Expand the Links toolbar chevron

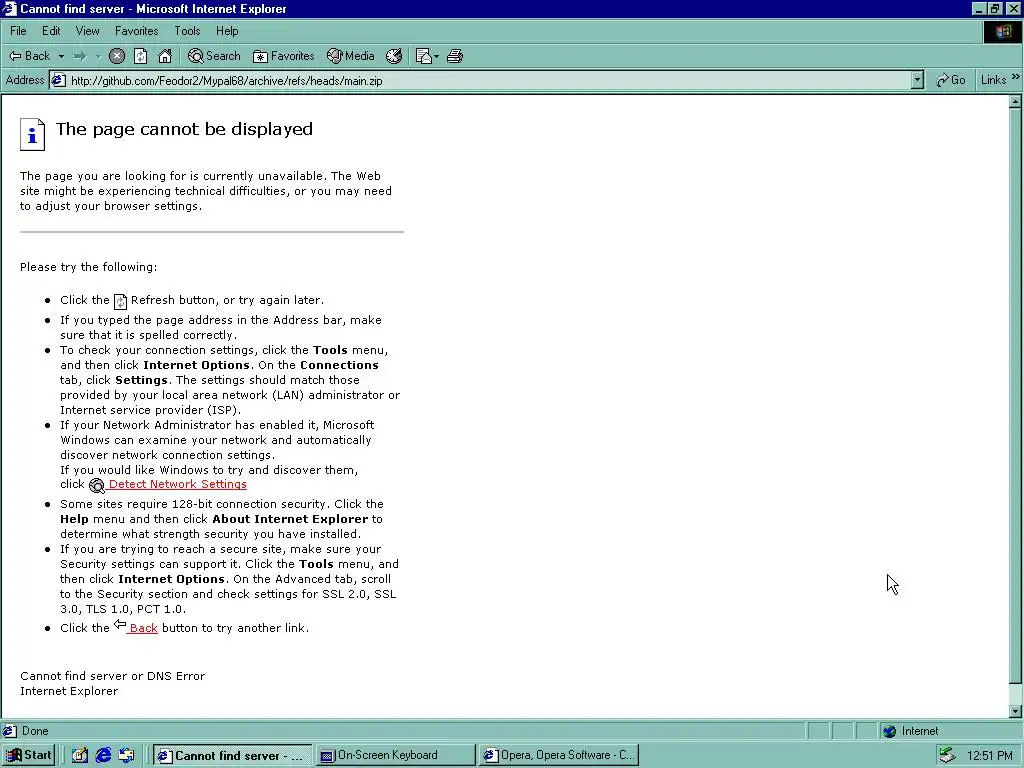[1016, 78]
